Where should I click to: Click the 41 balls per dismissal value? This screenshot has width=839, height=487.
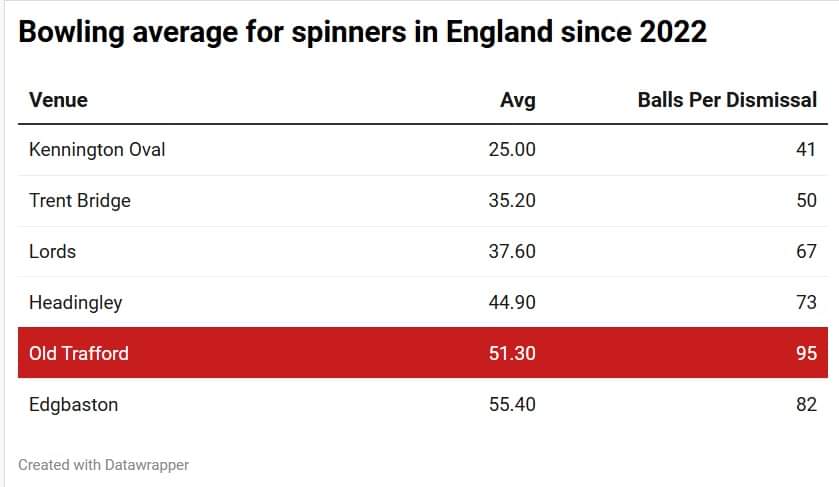pos(806,150)
